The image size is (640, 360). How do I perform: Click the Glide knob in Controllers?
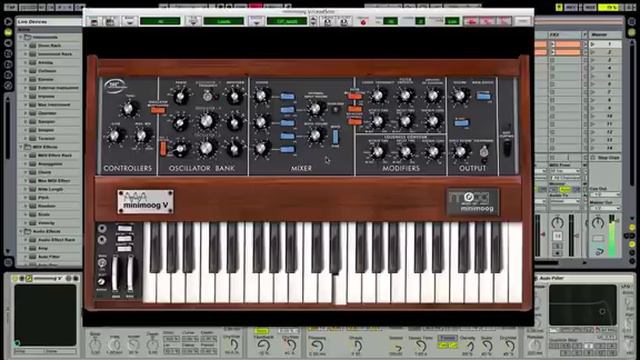point(116,135)
